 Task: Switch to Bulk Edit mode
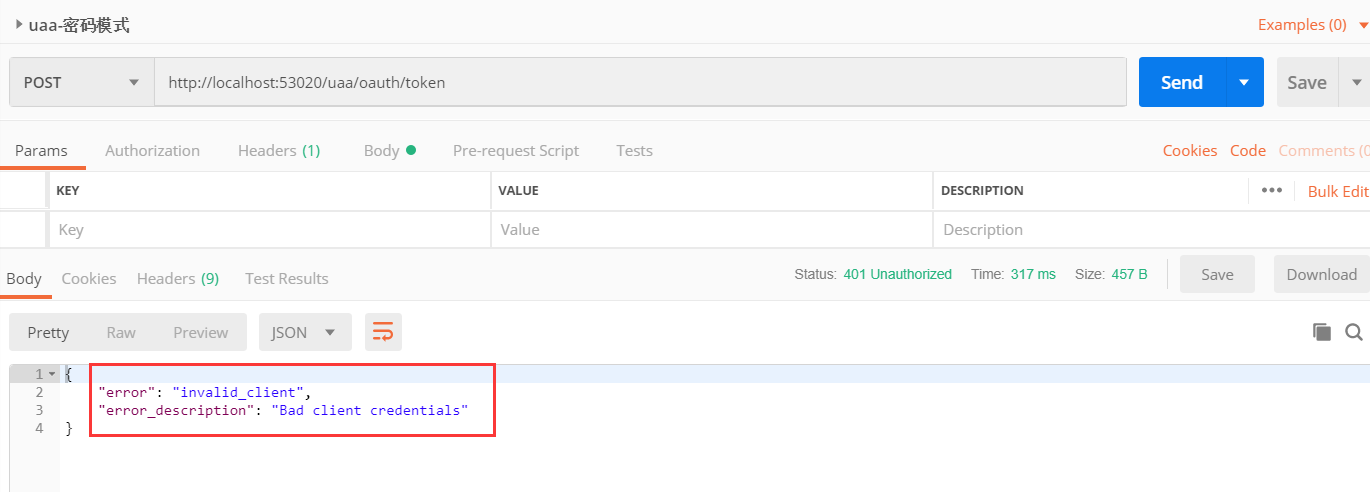pos(1338,191)
